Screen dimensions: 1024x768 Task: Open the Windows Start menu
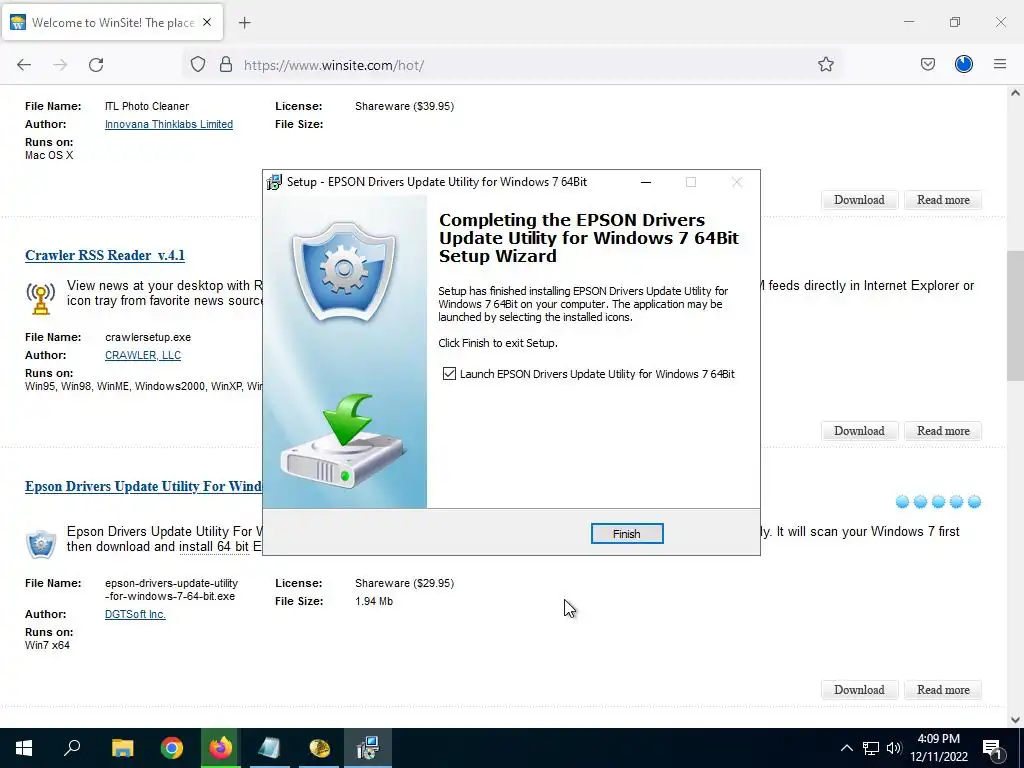click(x=24, y=748)
